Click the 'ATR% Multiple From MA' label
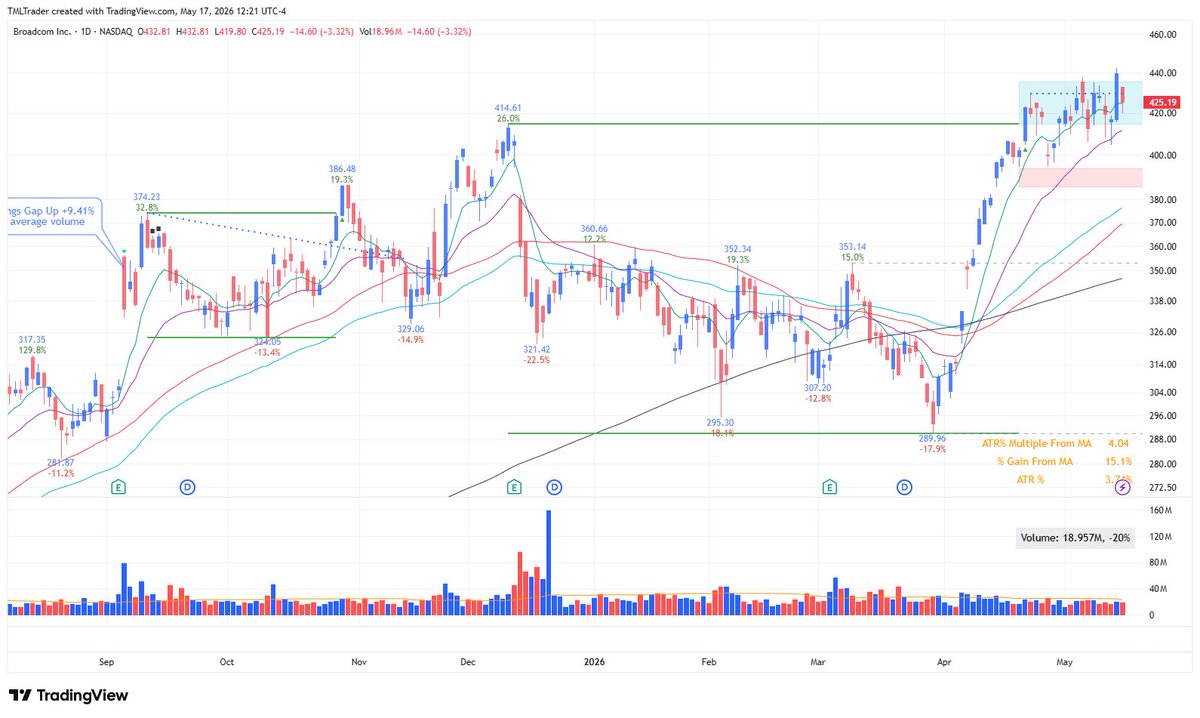 point(1038,443)
